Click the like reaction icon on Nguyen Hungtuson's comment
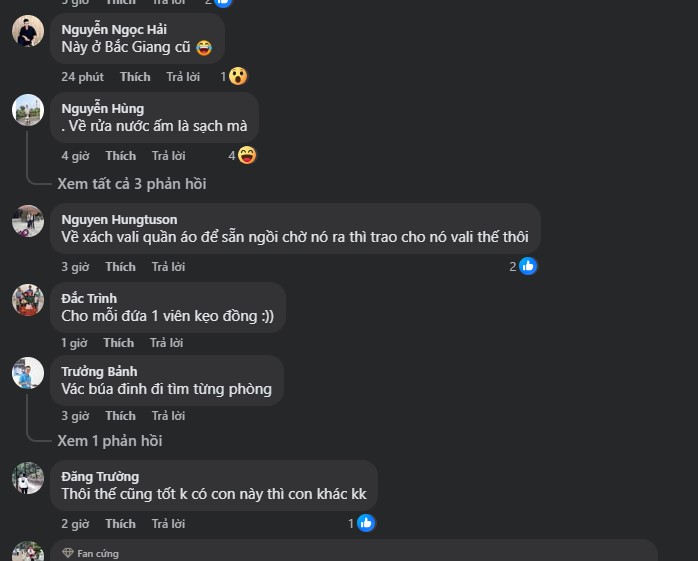The width and height of the screenshot is (698, 561). point(528,266)
